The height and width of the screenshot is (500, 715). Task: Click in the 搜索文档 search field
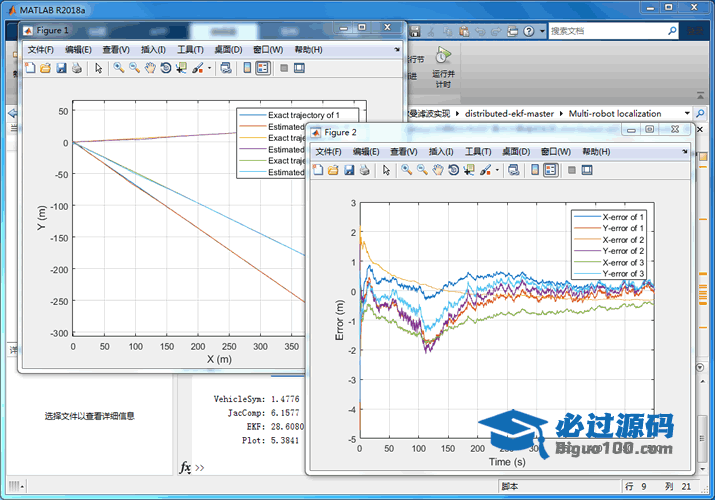607,31
